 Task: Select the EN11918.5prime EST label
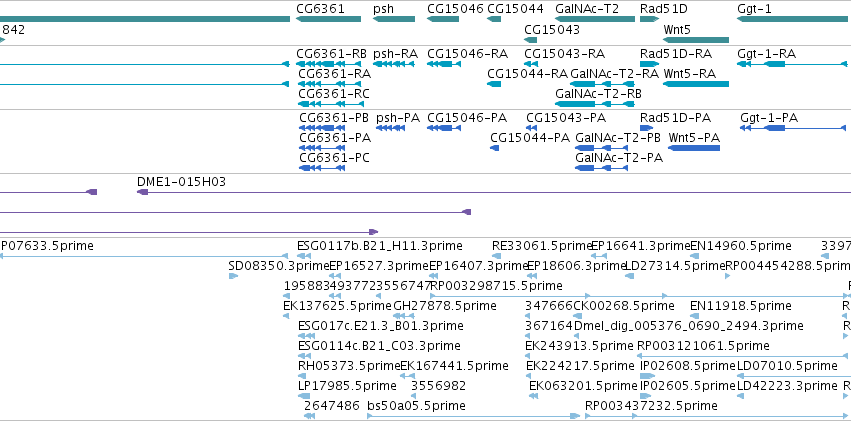pyautogui.click(x=740, y=306)
